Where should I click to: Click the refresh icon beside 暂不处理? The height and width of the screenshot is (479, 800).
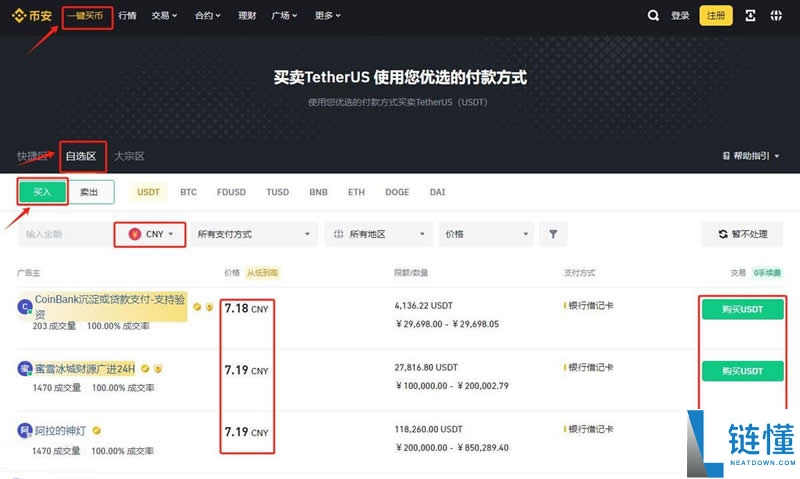click(x=722, y=234)
